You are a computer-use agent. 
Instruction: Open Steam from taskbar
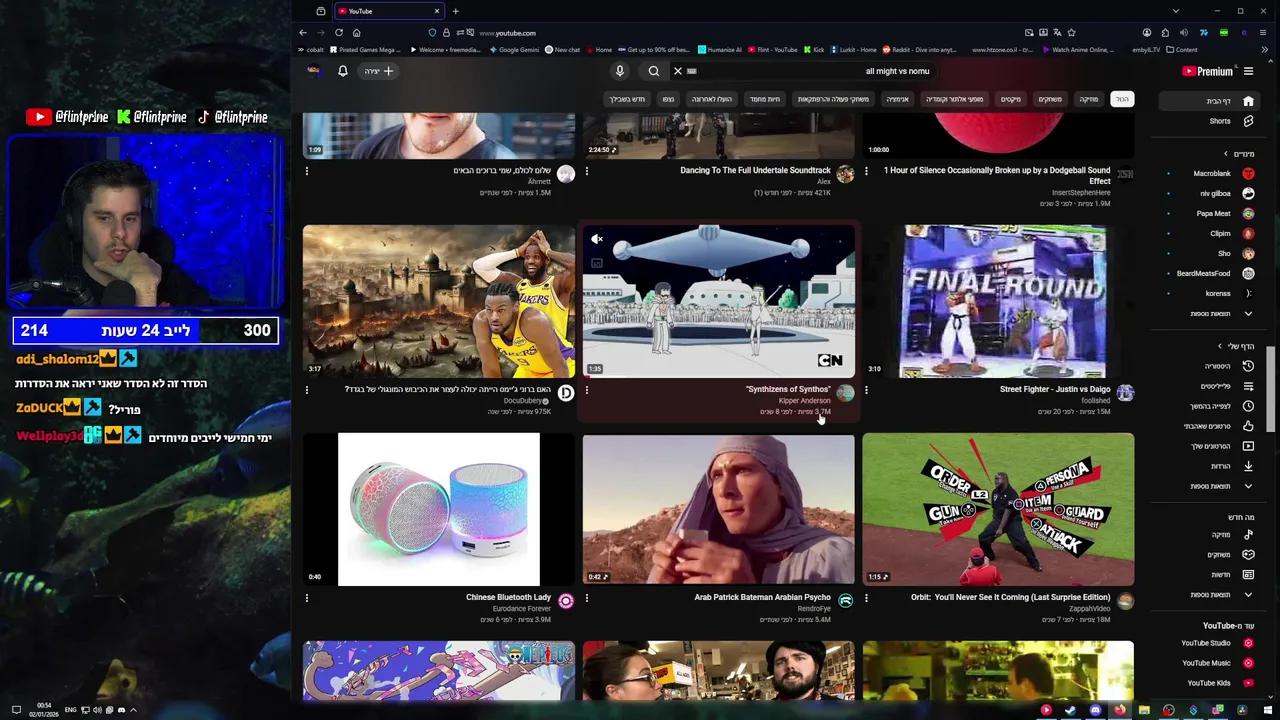coord(1070,710)
